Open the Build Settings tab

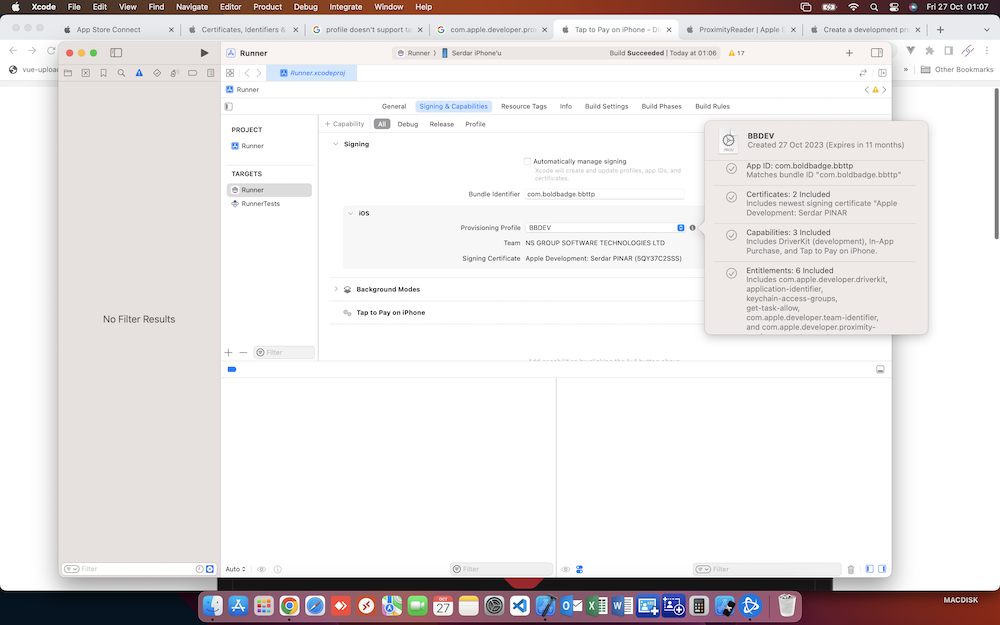(607, 107)
